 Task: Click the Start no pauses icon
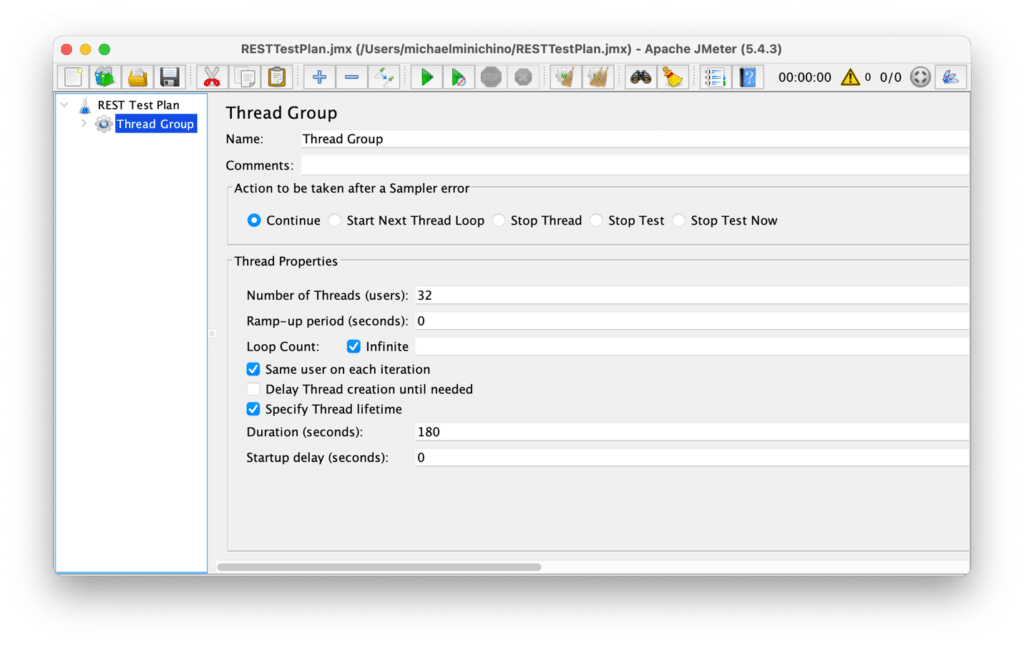tap(457, 76)
